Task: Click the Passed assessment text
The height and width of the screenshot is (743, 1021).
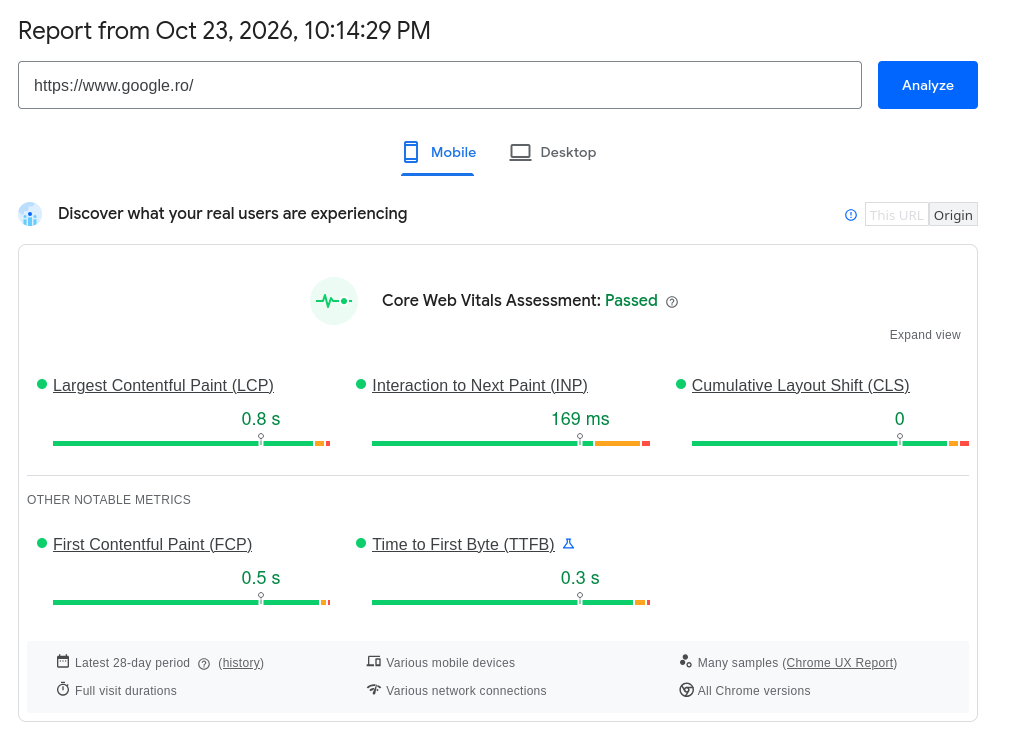Action: 631,300
